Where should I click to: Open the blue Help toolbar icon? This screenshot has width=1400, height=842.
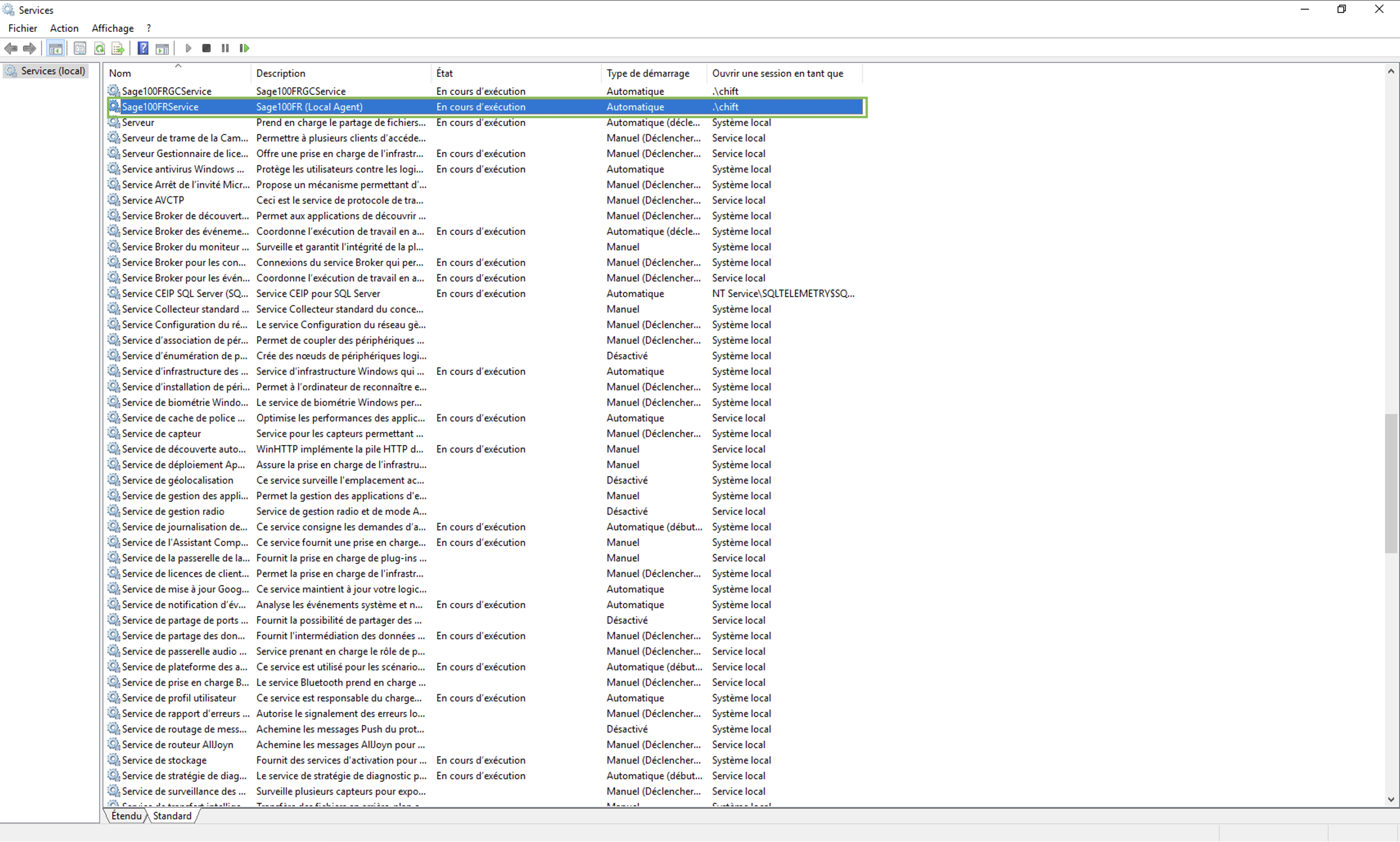143,48
